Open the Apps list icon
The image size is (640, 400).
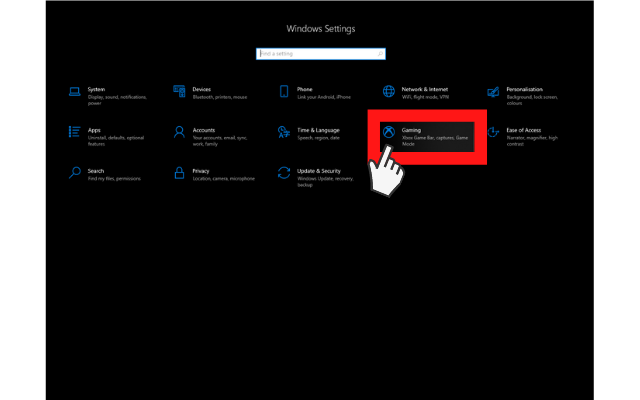pos(74,132)
